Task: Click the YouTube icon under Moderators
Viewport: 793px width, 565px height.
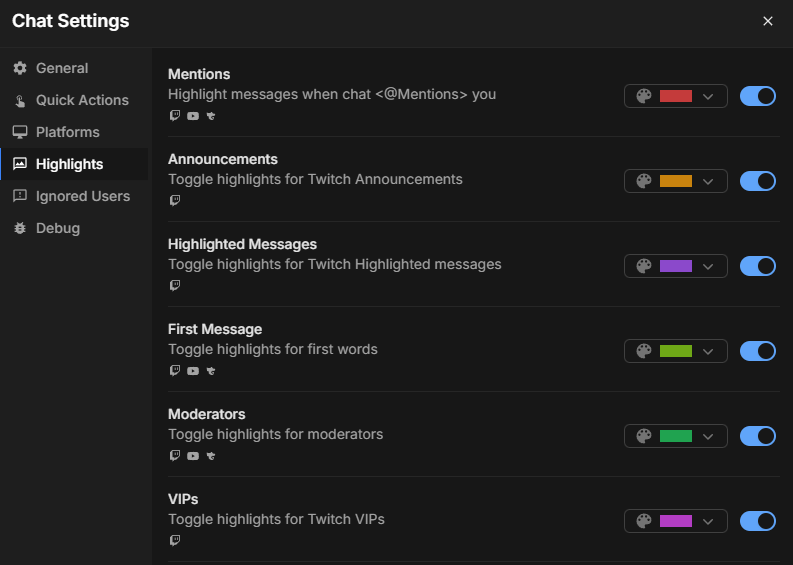Action: 193,456
